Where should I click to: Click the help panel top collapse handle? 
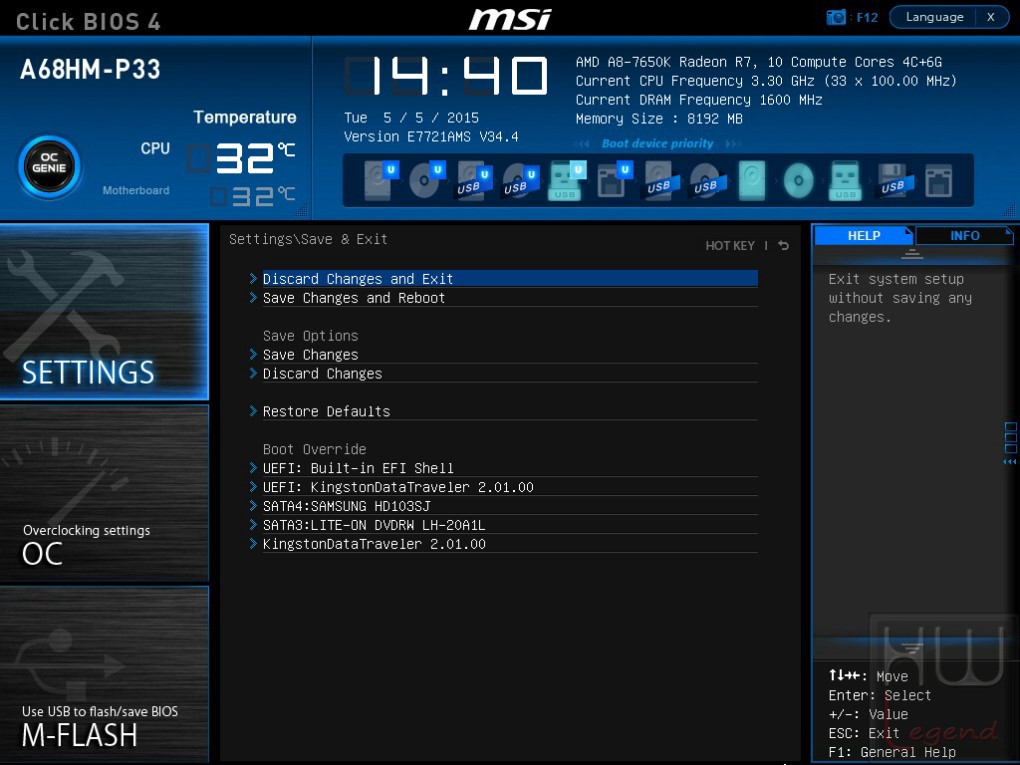pyautogui.click(x=912, y=254)
